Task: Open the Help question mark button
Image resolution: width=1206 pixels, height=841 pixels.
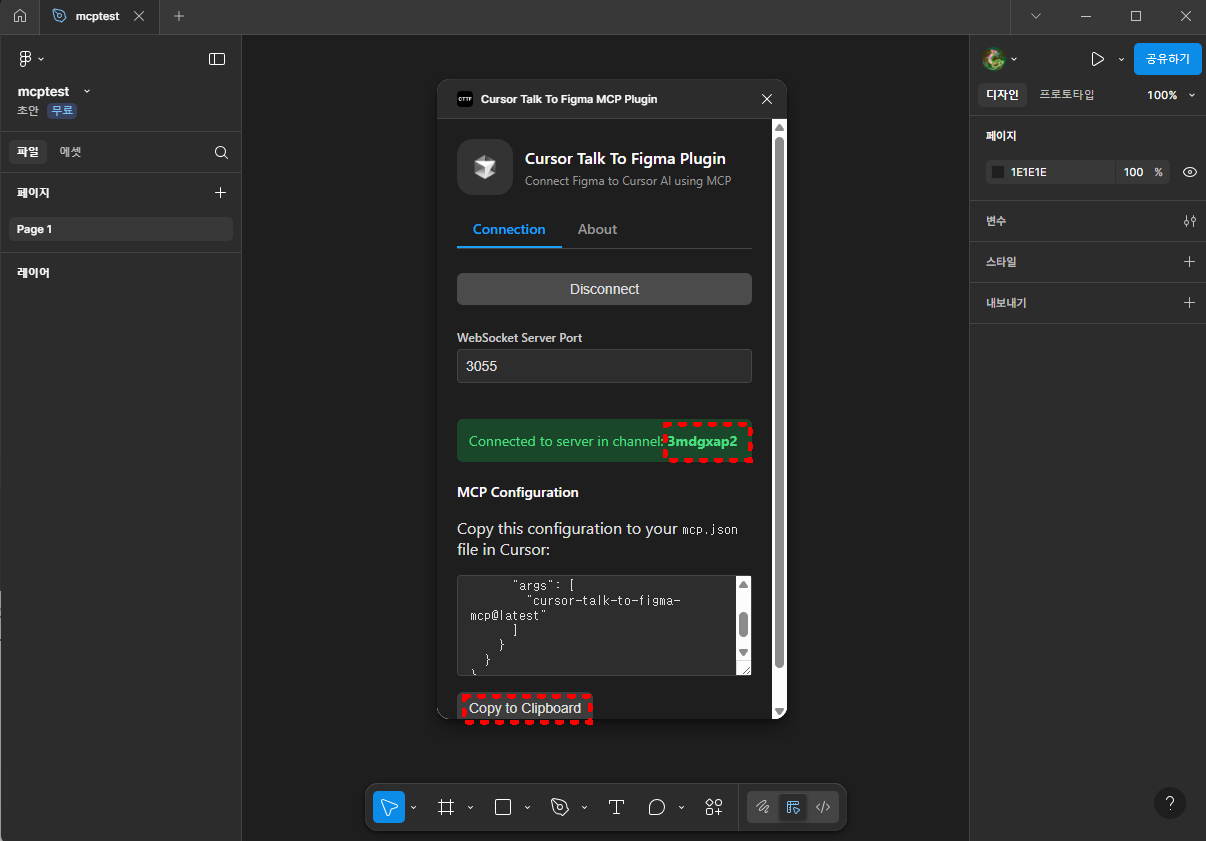Action: click(1170, 802)
